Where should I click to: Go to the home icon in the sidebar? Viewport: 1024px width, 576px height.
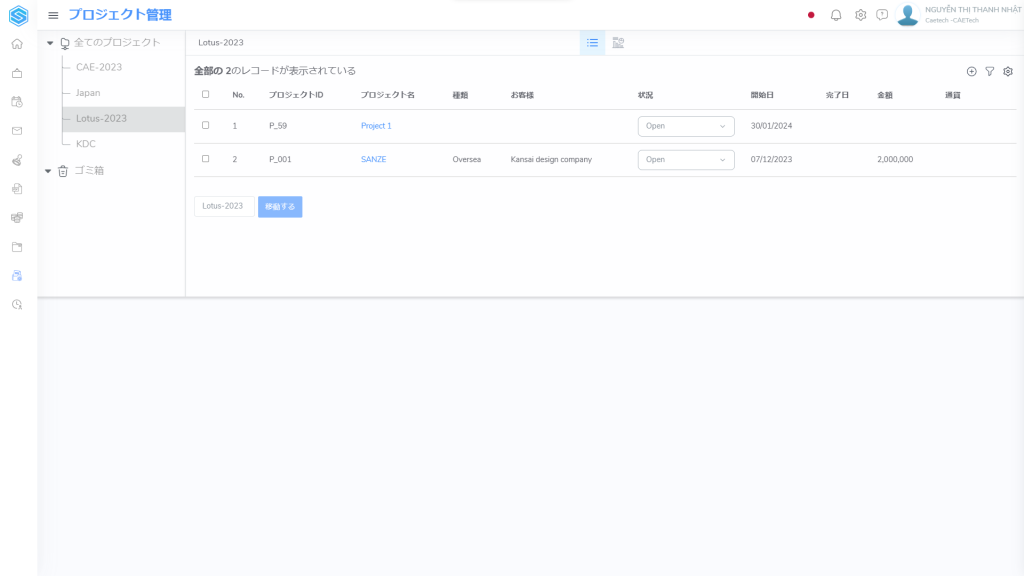click(x=17, y=44)
